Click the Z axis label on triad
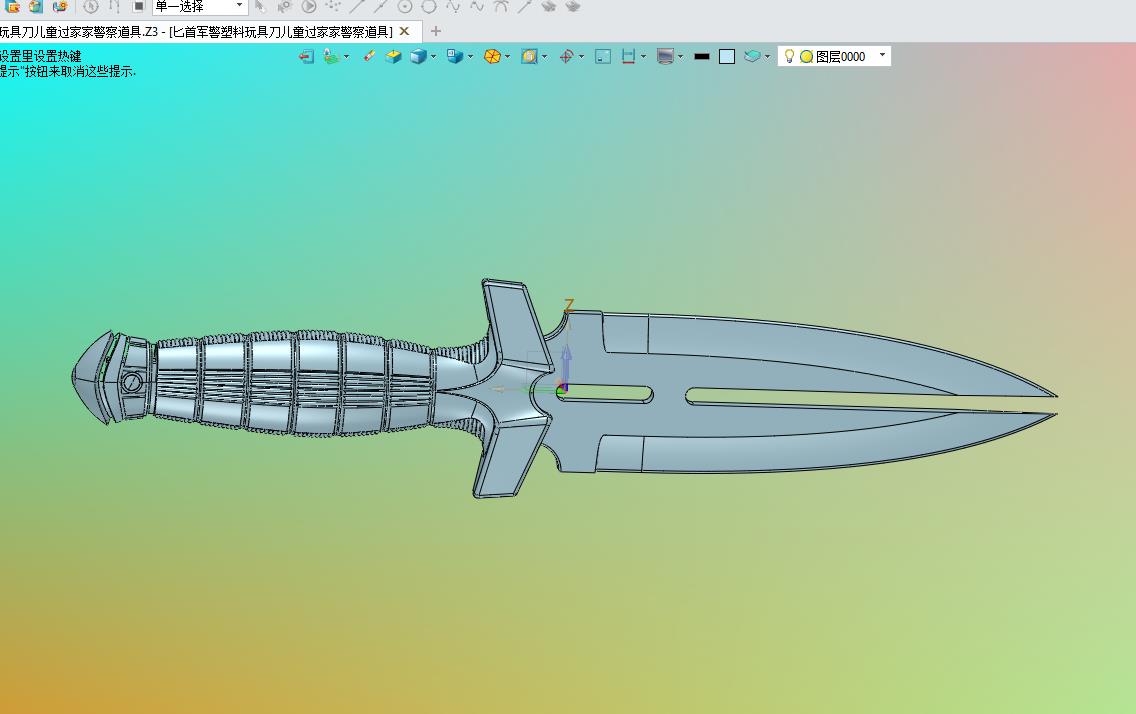 tap(569, 306)
